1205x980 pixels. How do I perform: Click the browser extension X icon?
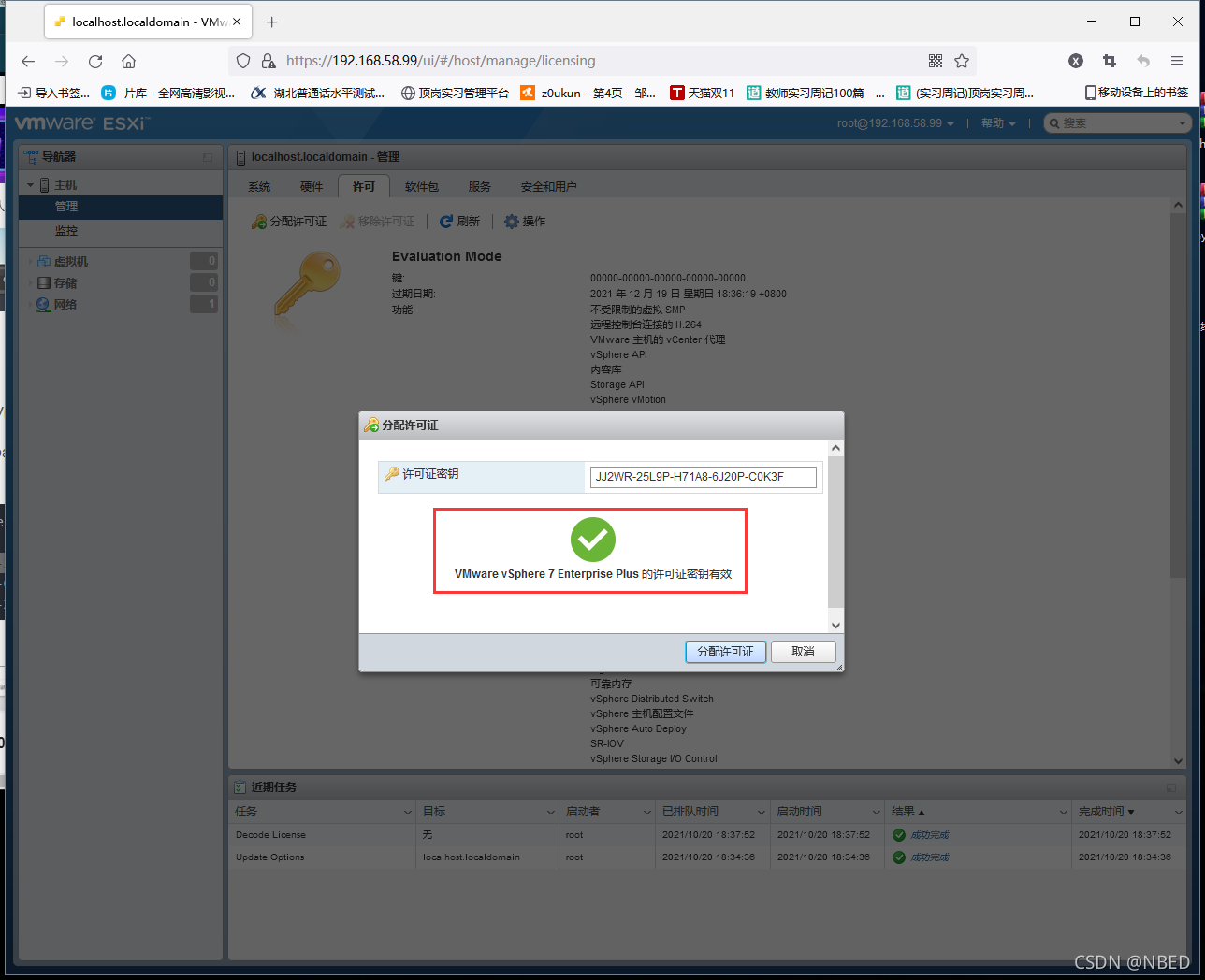tap(1076, 61)
